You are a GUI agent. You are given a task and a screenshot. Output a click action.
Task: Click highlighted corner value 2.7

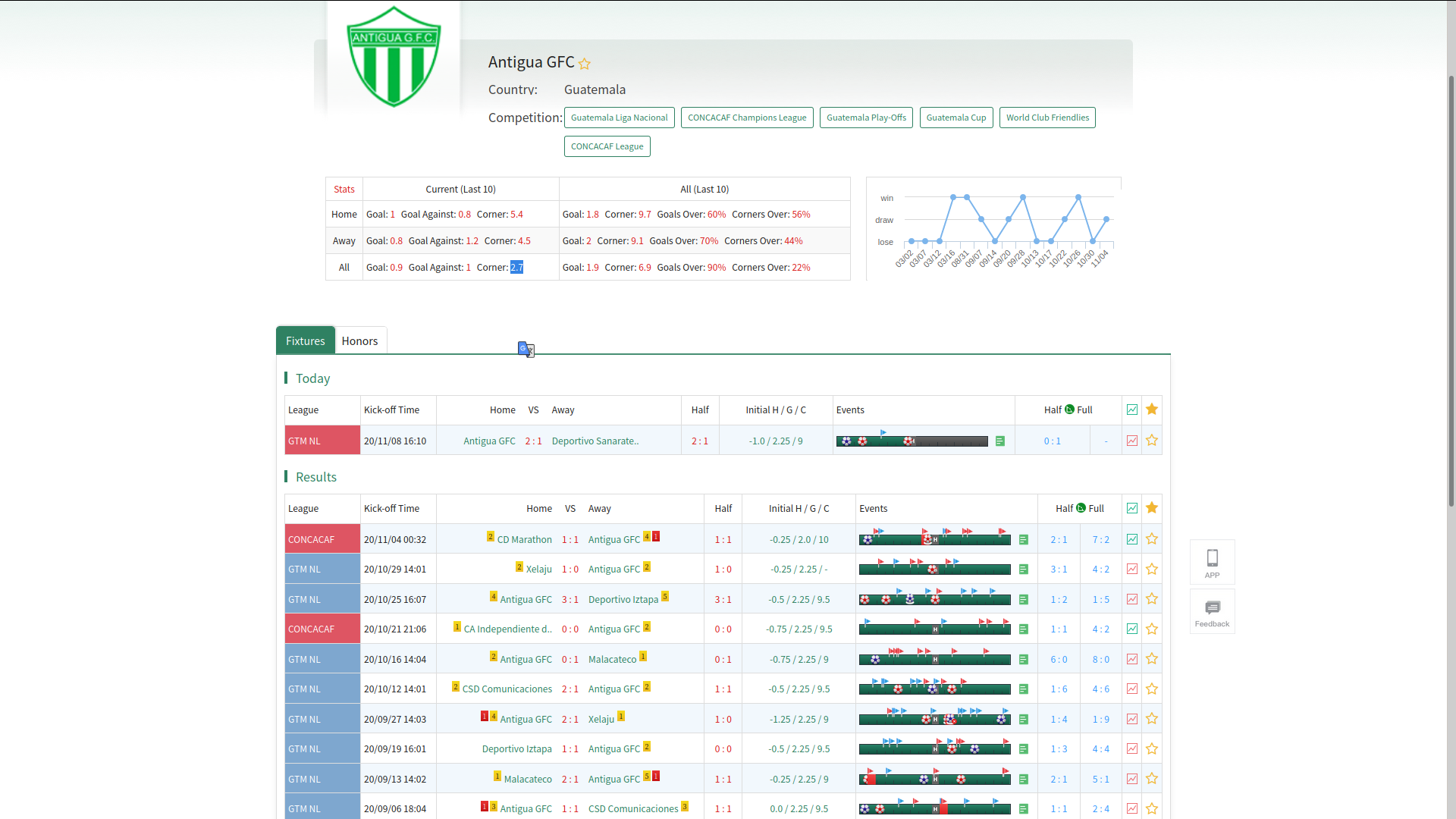[516, 268]
